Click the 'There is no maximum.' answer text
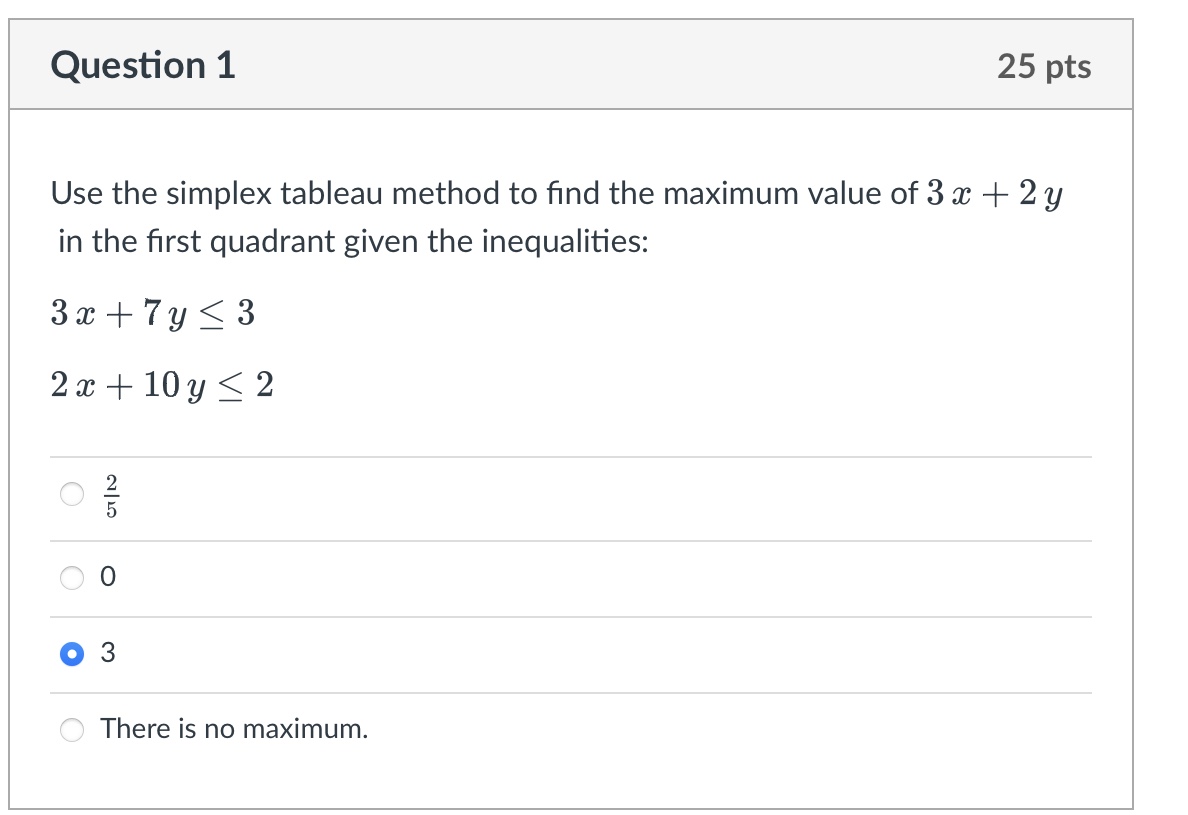This screenshot has width=1188, height=815. [x=234, y=729]
